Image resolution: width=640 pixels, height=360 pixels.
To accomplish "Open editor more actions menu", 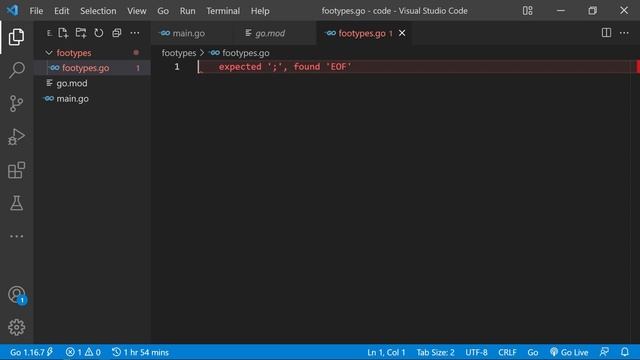I will click(624, 33).
